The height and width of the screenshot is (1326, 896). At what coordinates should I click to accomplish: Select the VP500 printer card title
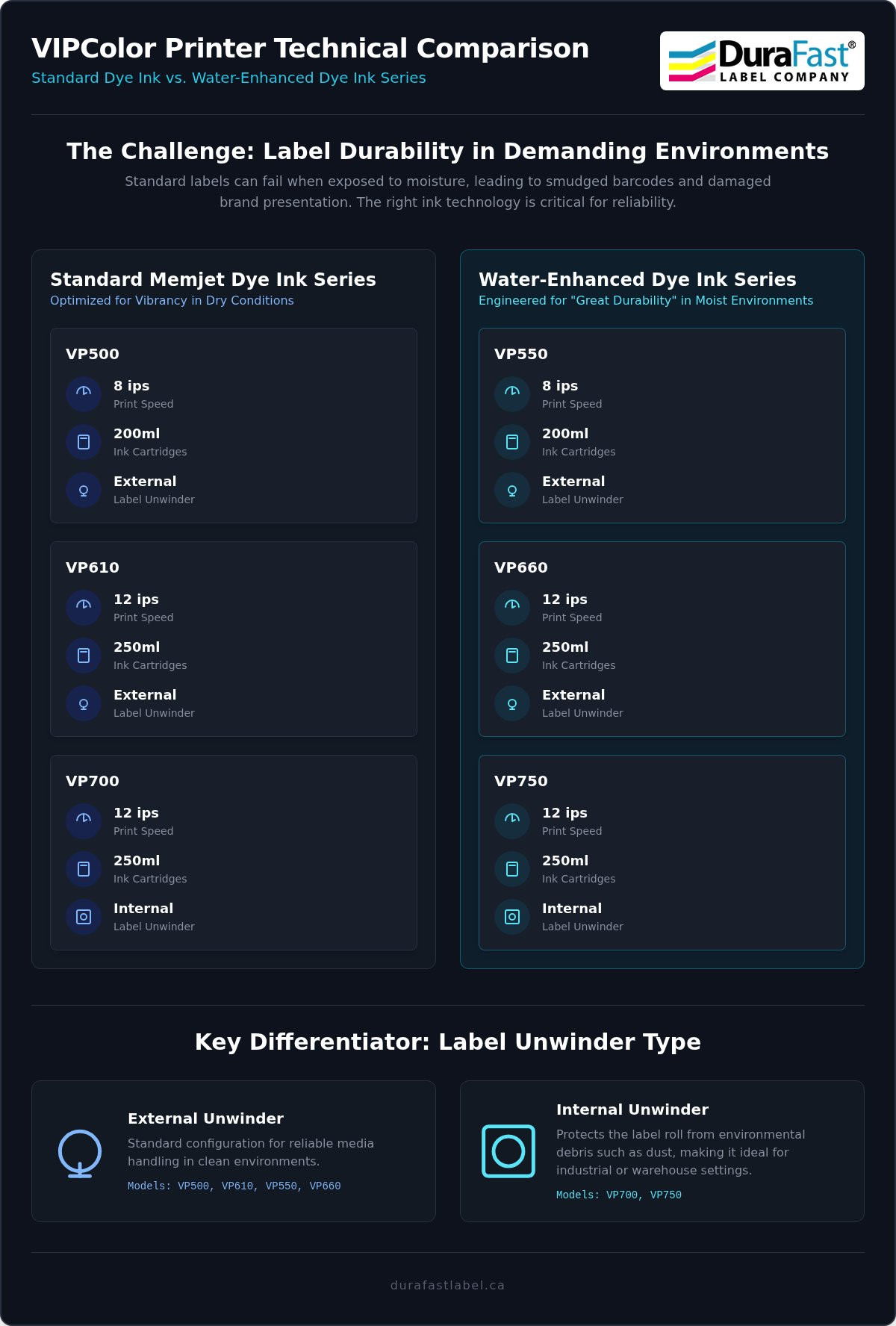click(x=93, y=354)
